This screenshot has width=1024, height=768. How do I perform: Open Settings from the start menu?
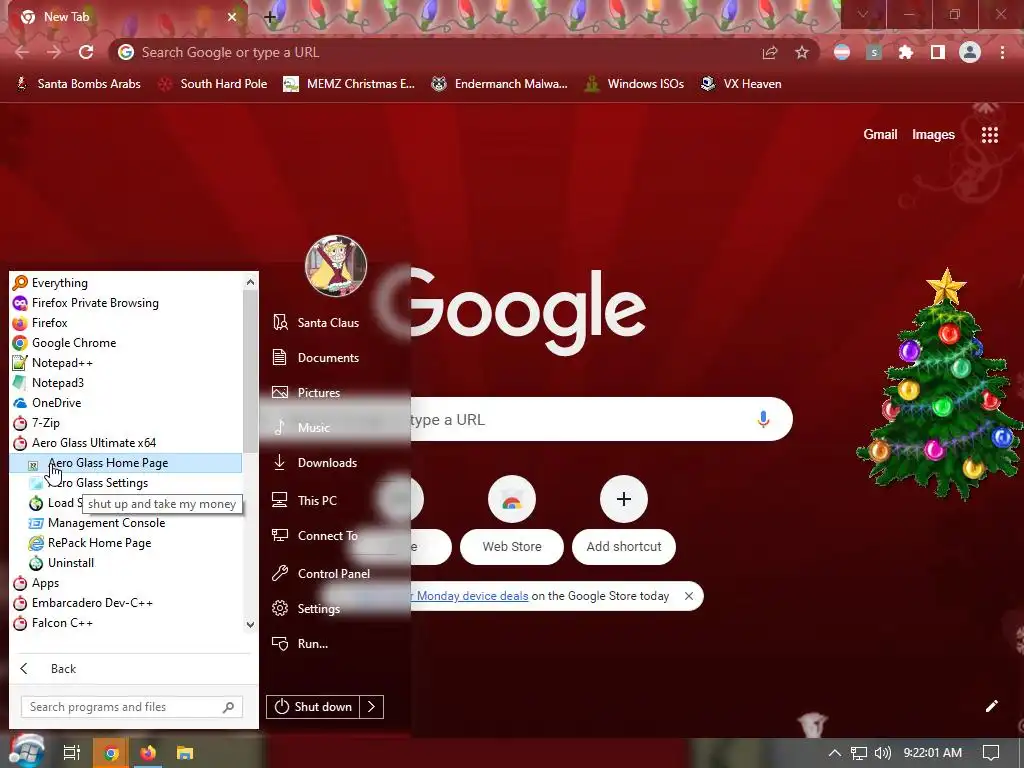pos(306,609)
